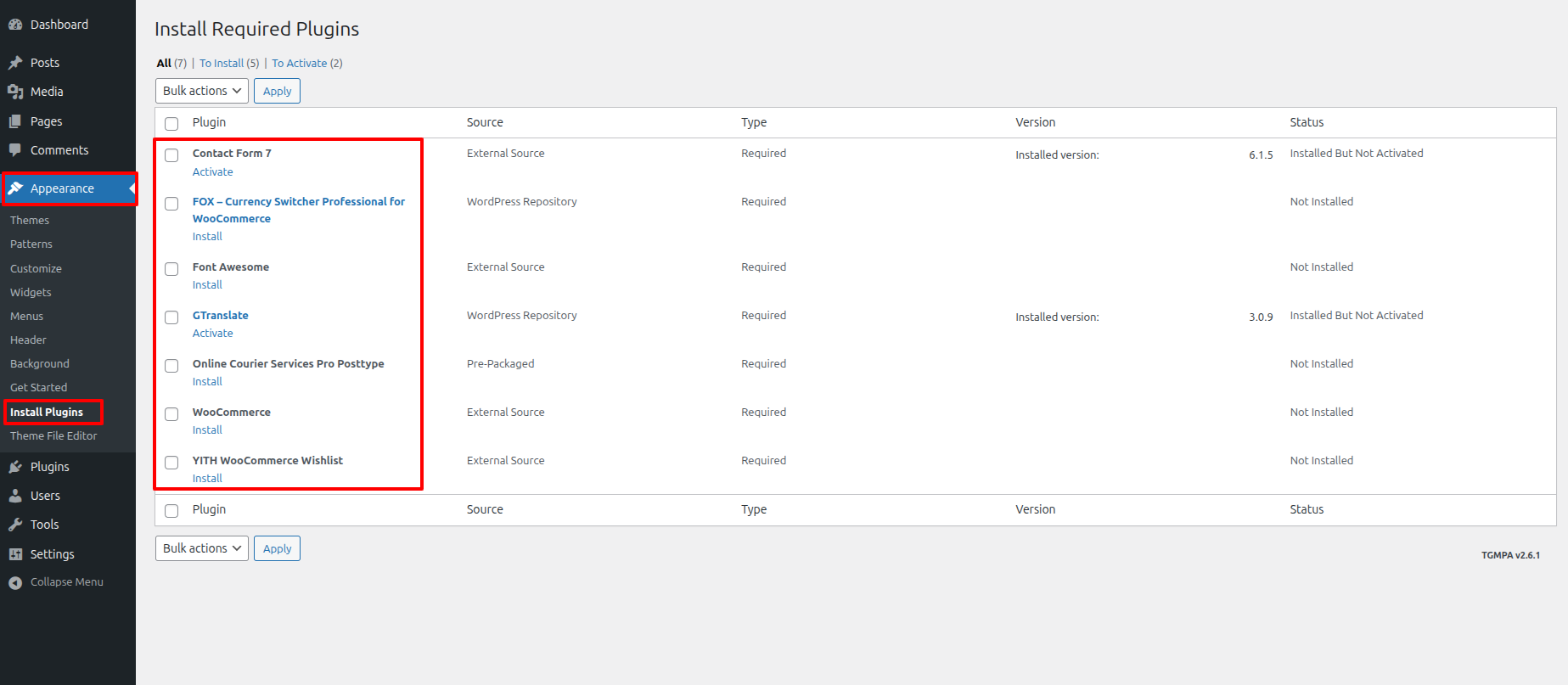1568x685 pixels.
Task: Click the Tools wrench icon
Action: point(15,525)
